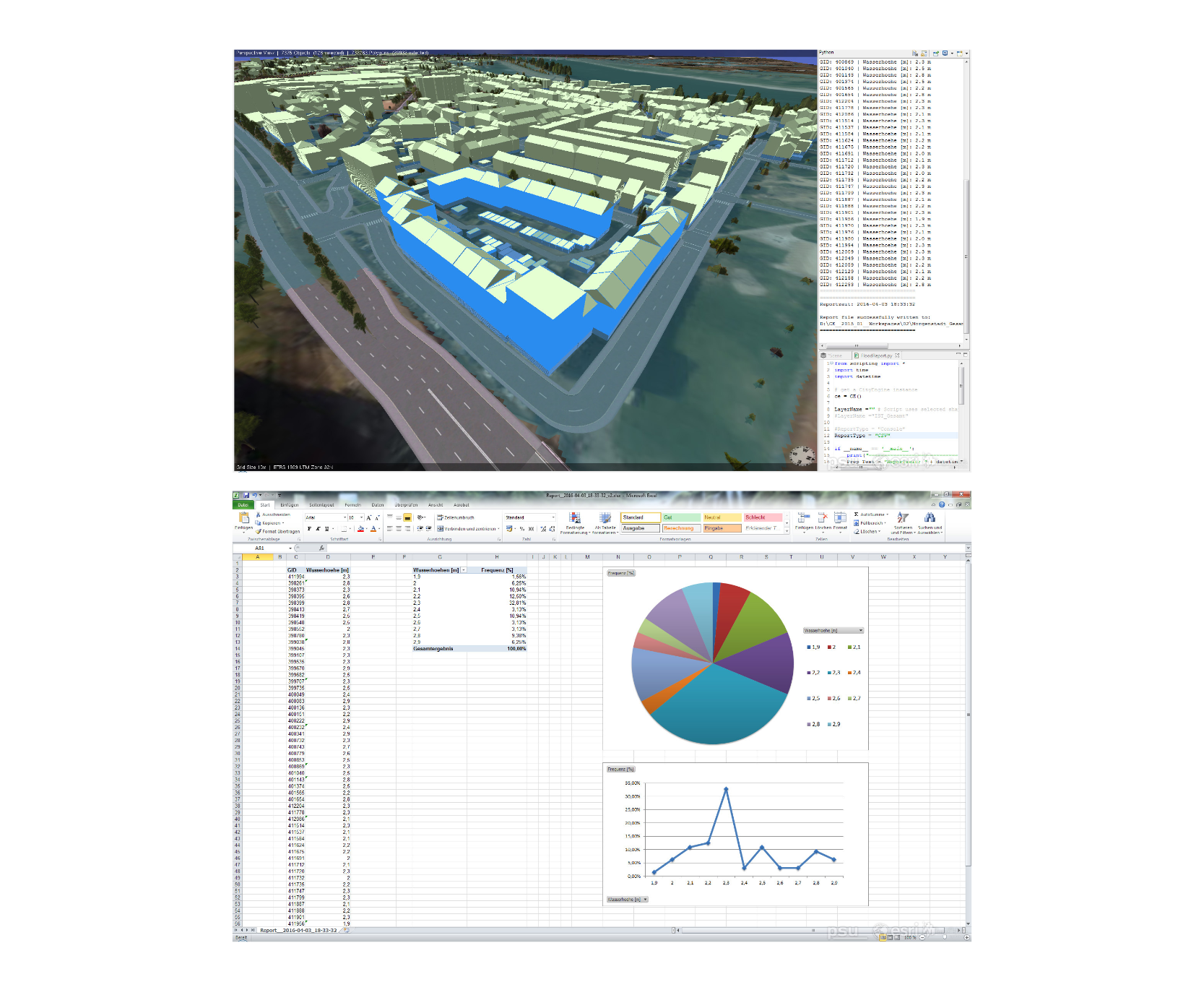The height and width of the screenshot is (982, 1204).
Task: Switch to the Einfügen ribbon tab
Action: 290,505
